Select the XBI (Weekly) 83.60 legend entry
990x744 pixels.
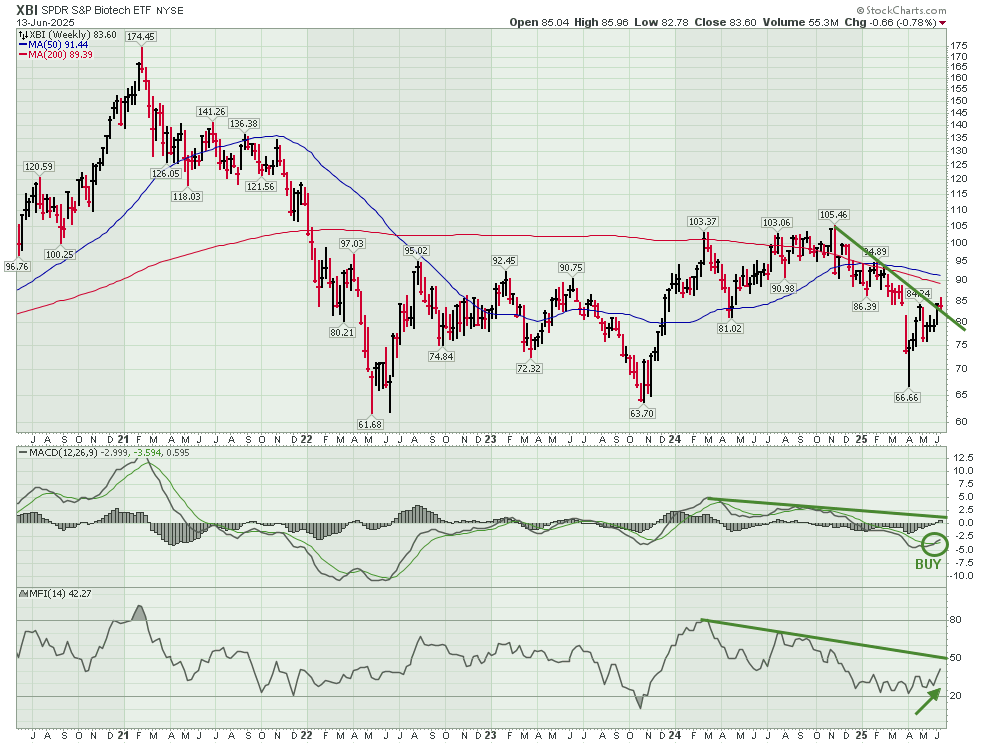[68, 35]
